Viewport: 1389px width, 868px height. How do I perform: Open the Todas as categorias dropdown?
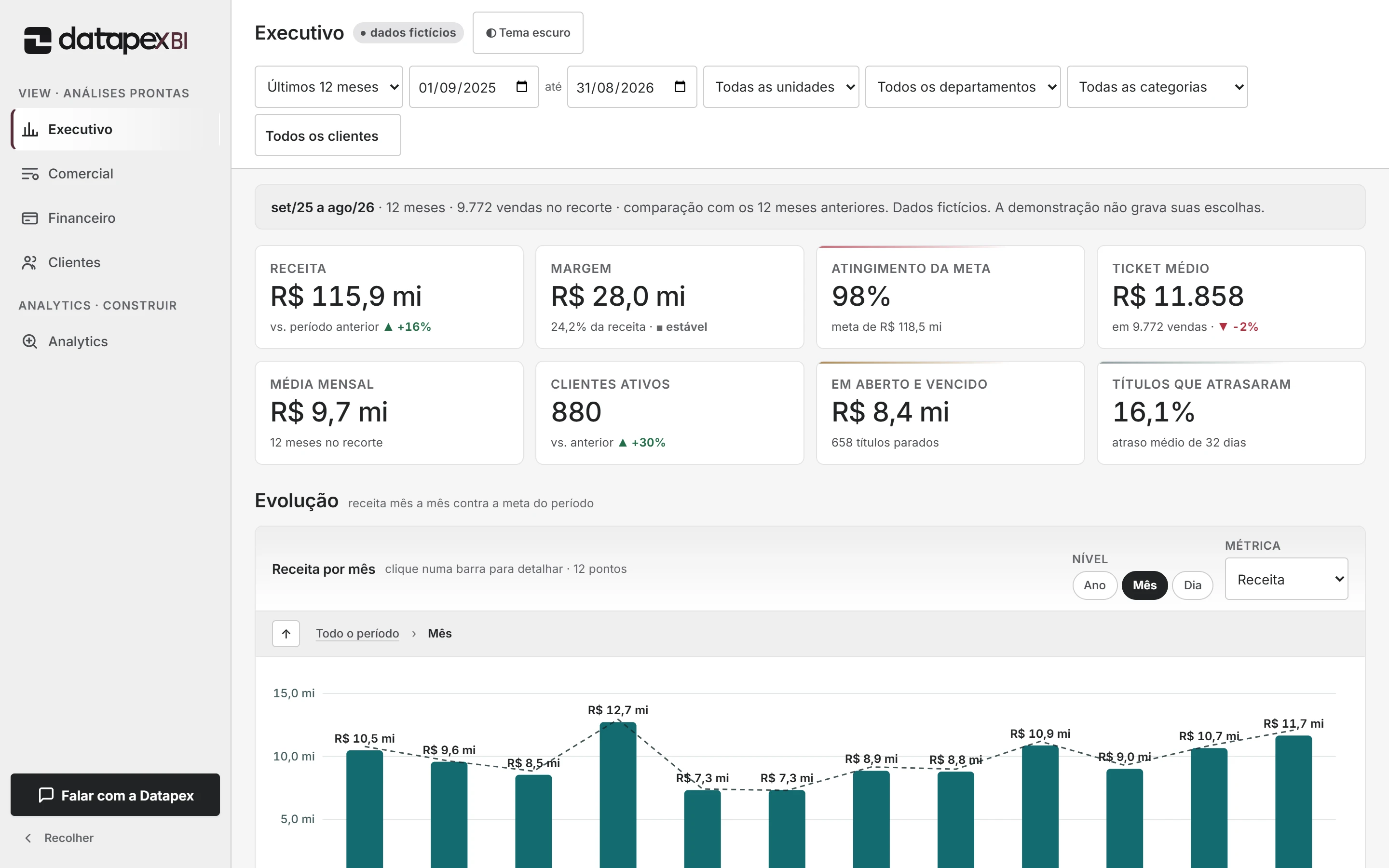tap(1157, 87)
